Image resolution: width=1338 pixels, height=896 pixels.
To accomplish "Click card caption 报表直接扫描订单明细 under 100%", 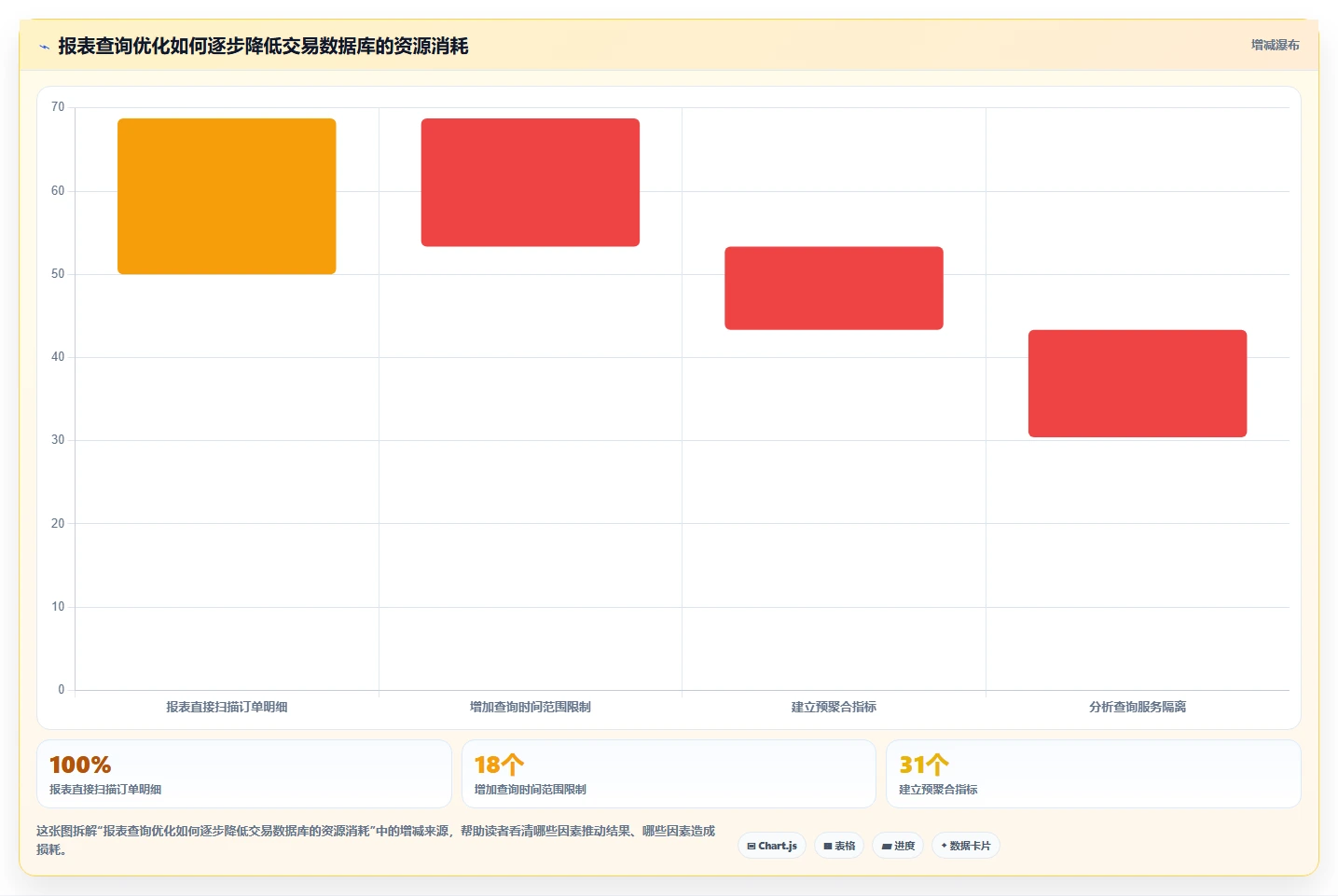I will click(x=105, y=790).
